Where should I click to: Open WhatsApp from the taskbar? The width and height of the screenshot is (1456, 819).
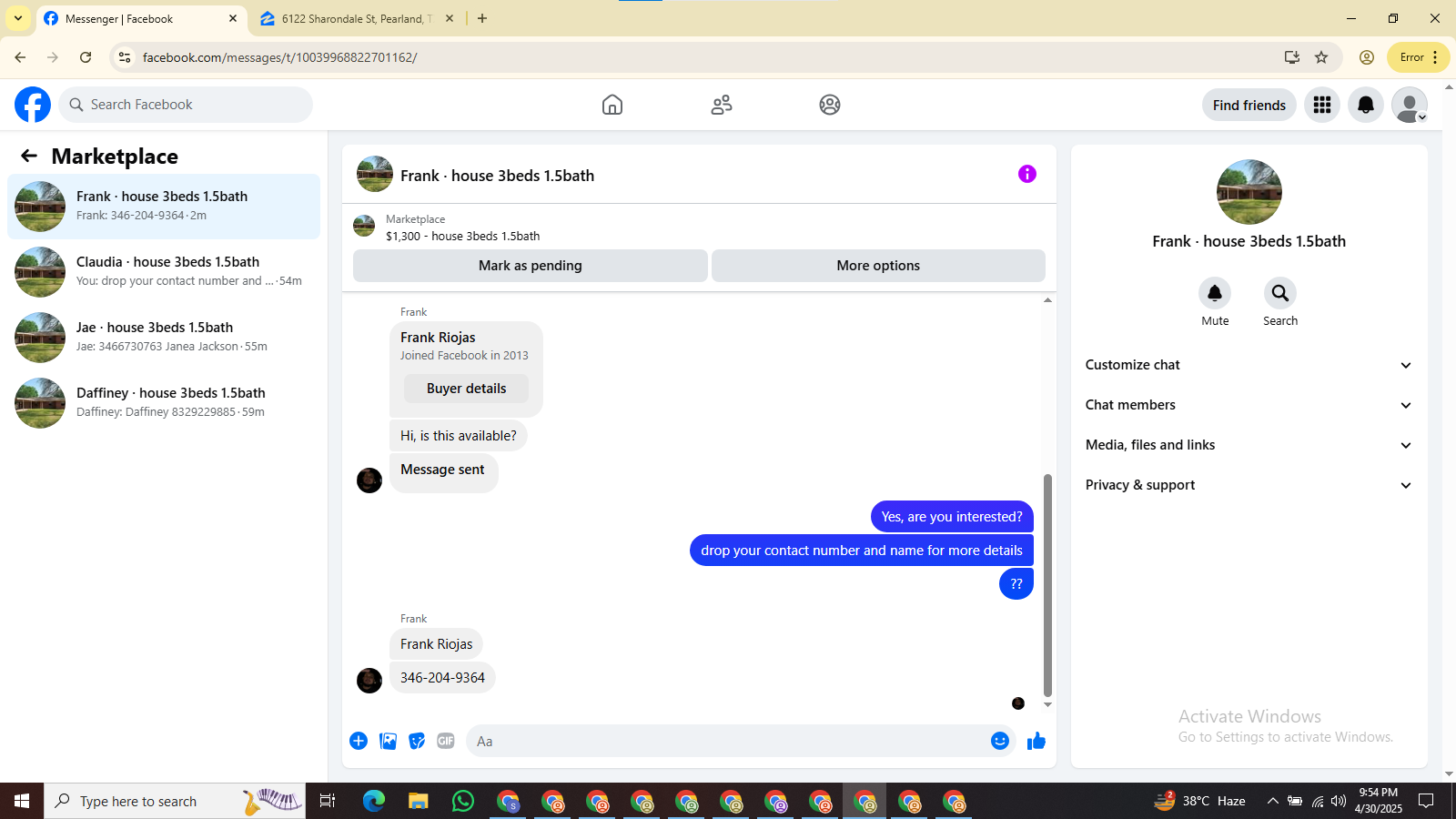(x=463, y=801)
